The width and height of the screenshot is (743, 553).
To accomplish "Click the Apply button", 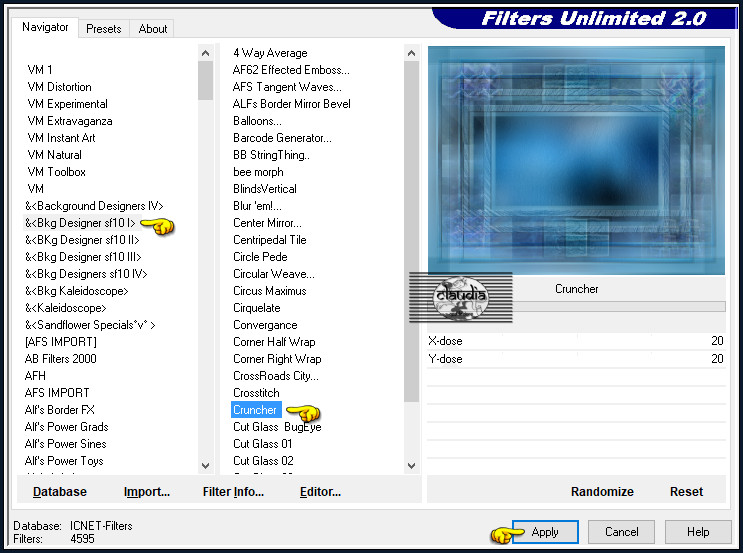I will (x=545, y=532).
